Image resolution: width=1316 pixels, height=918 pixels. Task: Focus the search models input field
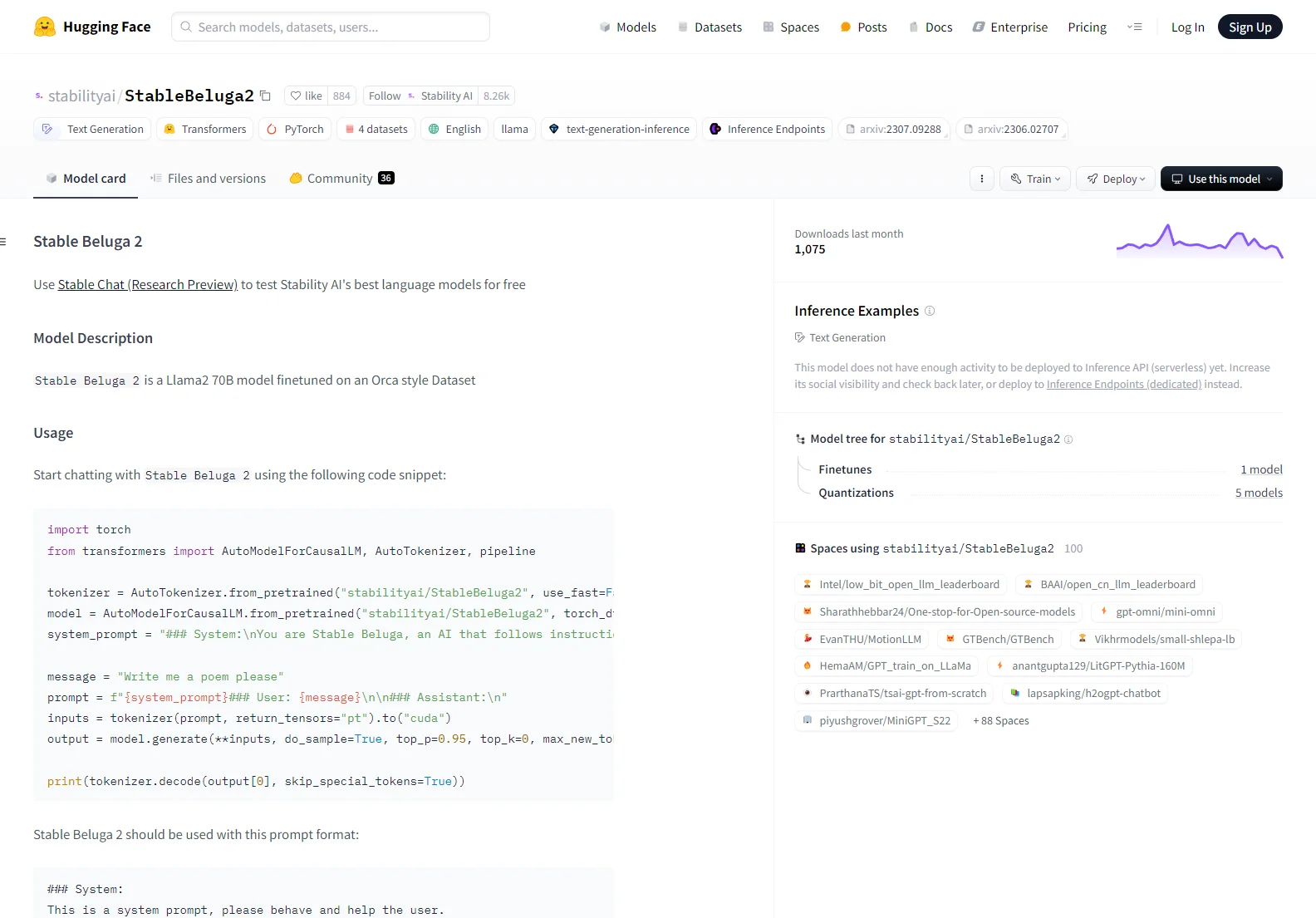[x=331, y=27]
